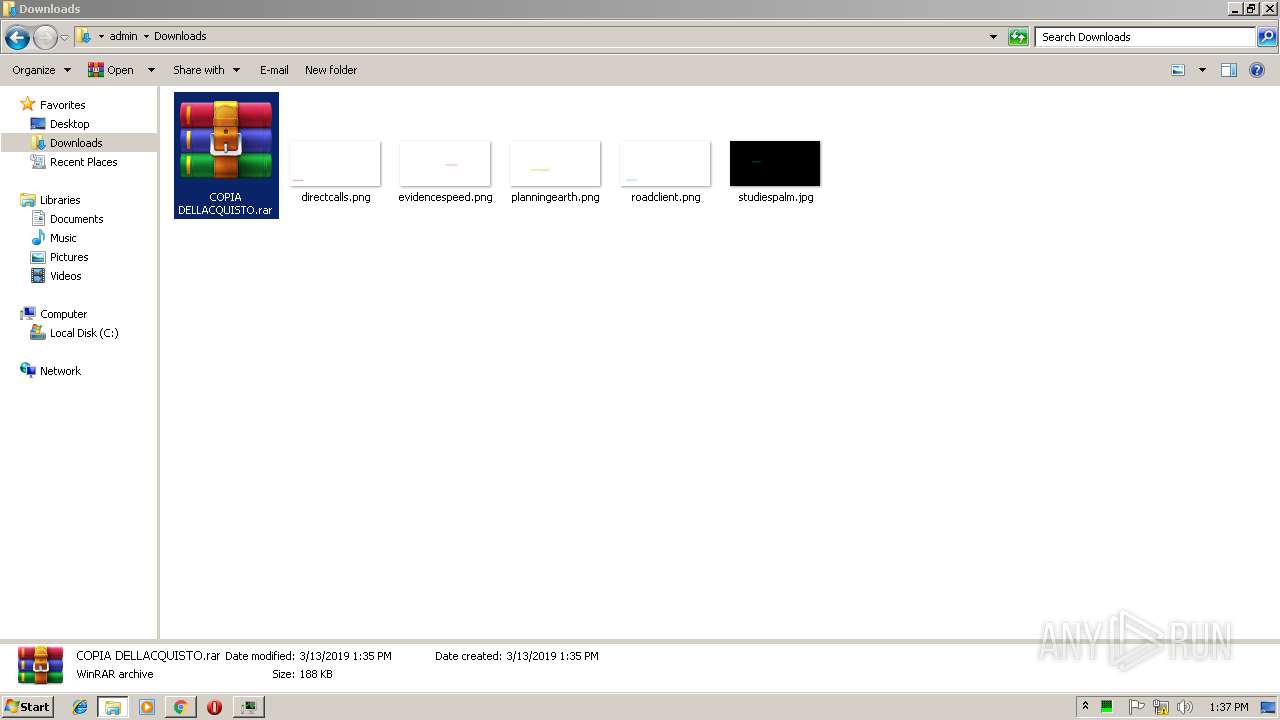Open Local Disk (C:)

(x=84, y=333)
